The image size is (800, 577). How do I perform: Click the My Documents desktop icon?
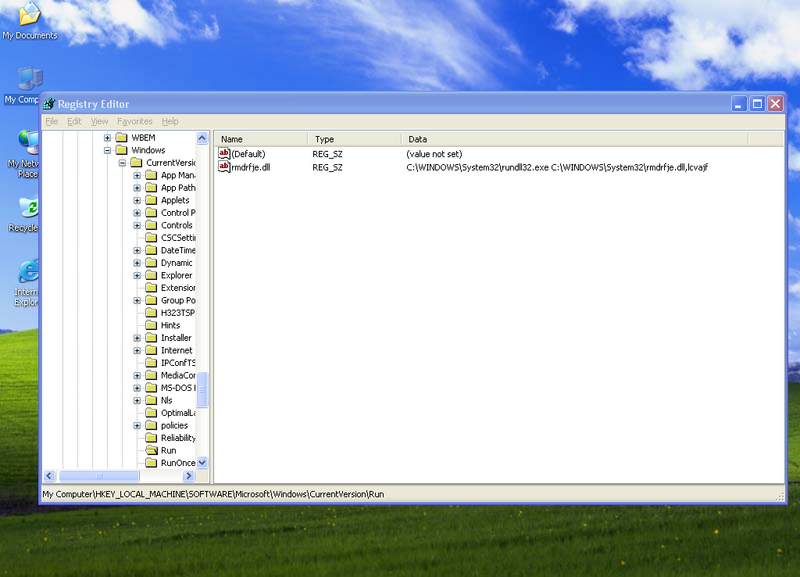click(30, 14)
